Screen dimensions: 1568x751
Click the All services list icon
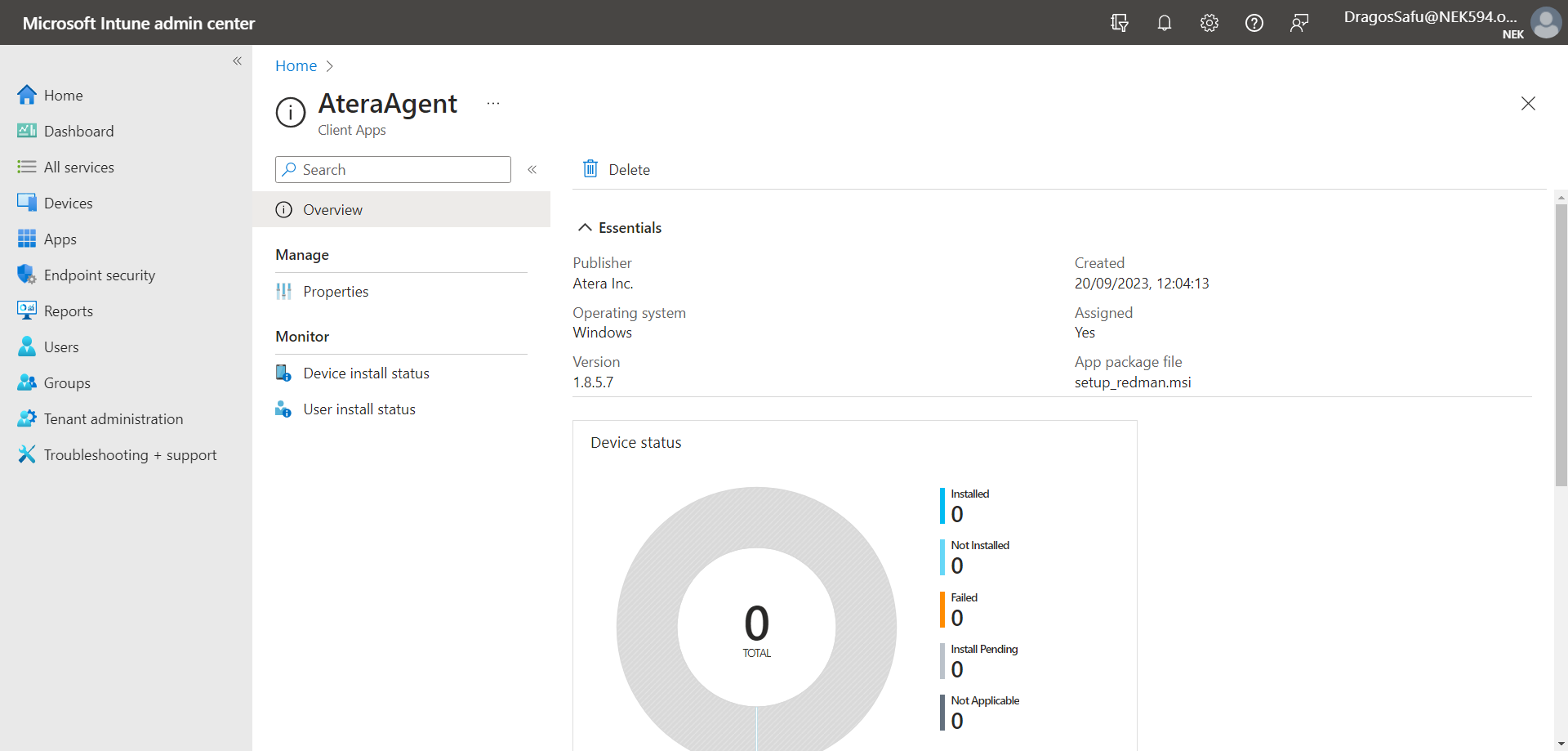point(27,167)
